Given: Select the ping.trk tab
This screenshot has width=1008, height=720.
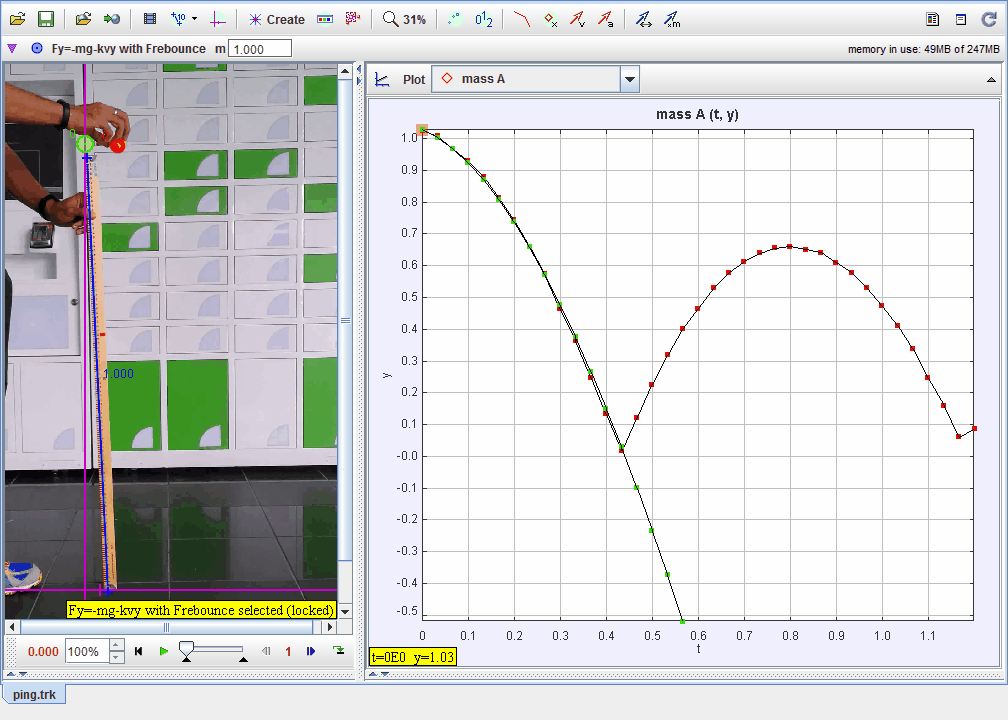Looking at the screenshot, I should tap(34, 693).
